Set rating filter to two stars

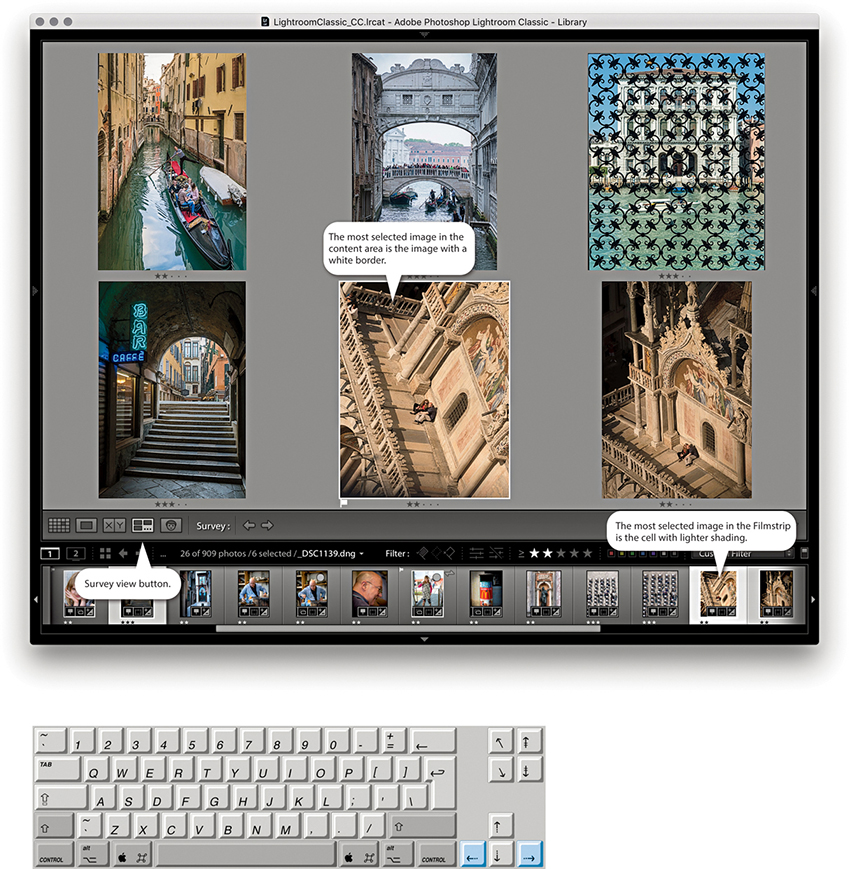click(548, 553)
